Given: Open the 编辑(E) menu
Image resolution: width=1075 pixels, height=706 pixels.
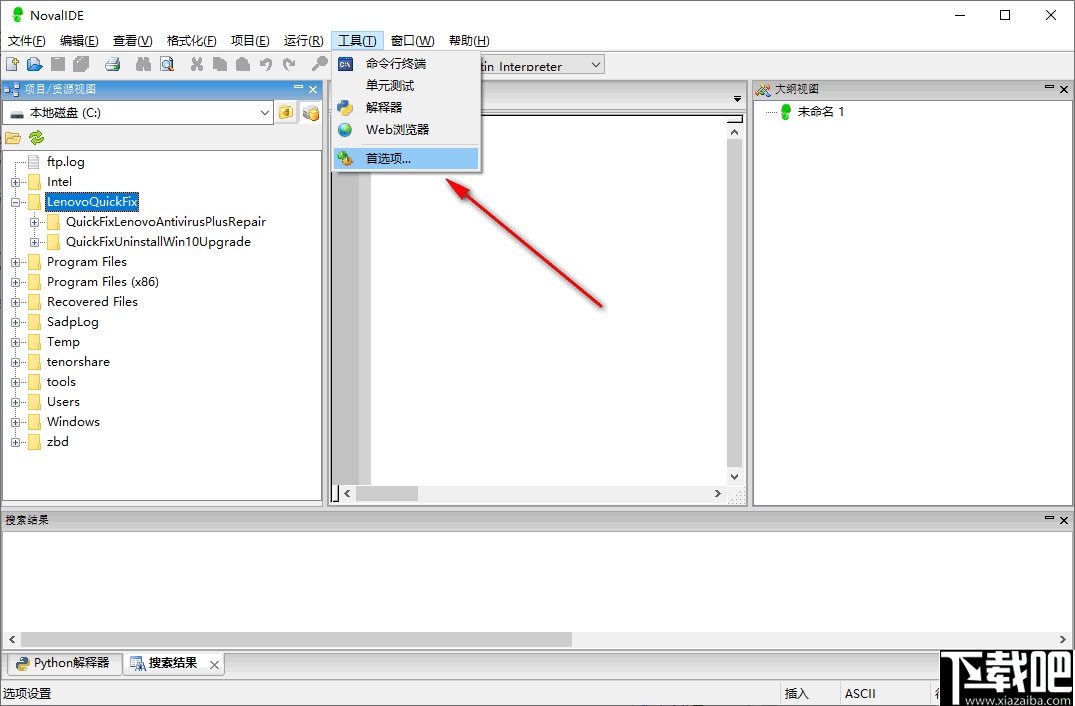Looking at the screenshot, I should coord(80,40).
